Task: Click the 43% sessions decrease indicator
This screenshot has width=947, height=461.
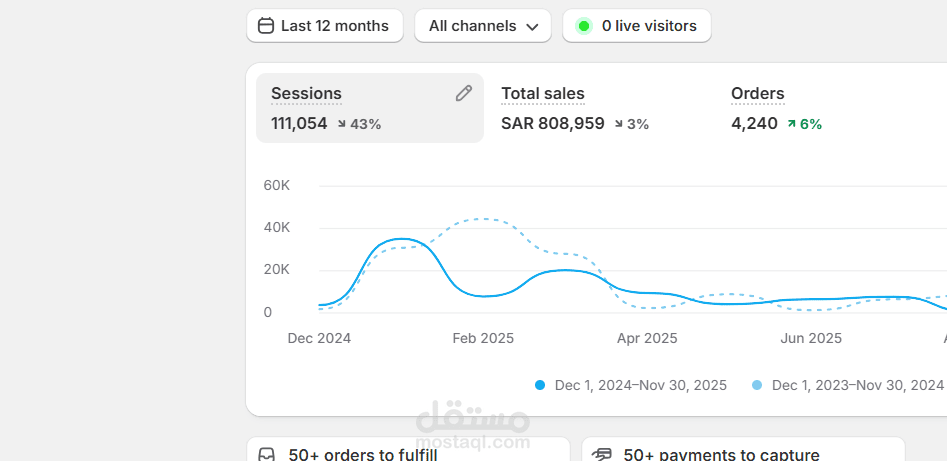Action: 359,124
